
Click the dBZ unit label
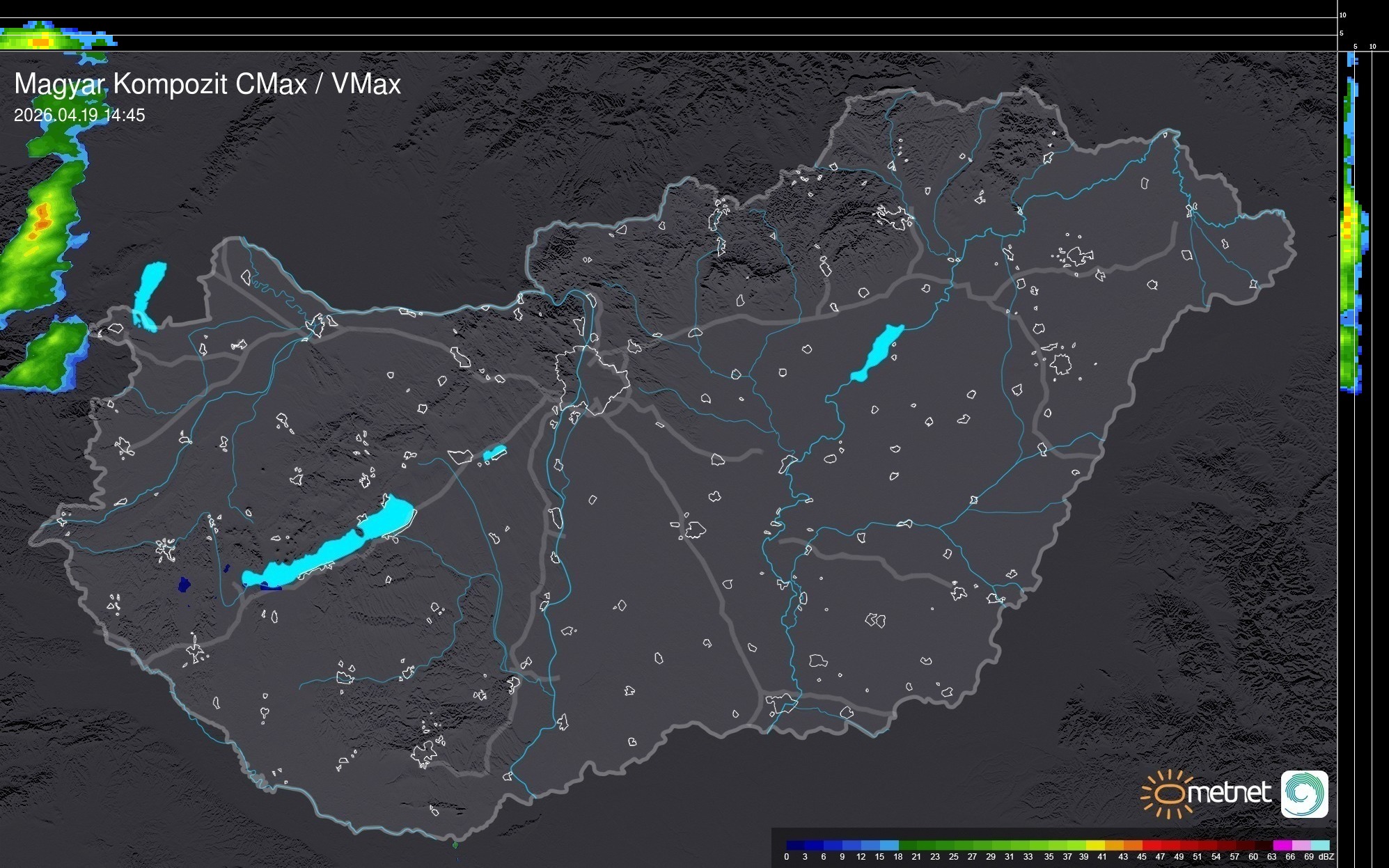tap(1326, 857)
